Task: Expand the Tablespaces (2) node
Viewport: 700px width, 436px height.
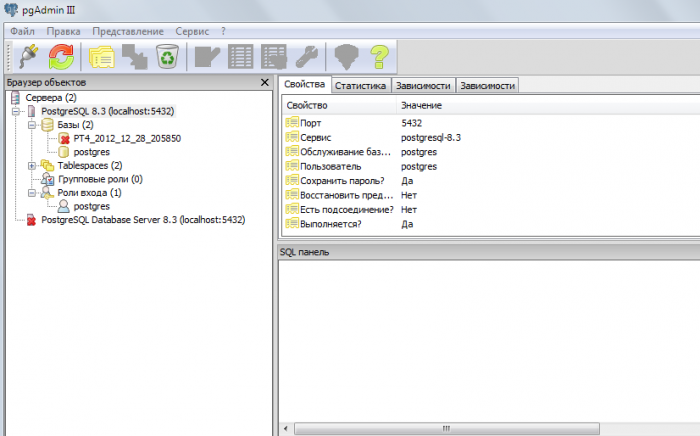Action: tap(32, 166)
